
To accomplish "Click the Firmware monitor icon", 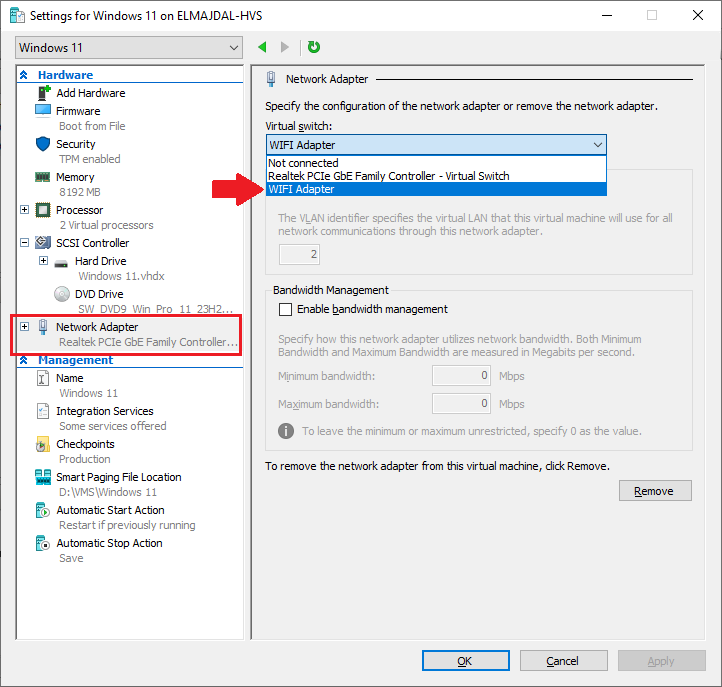I will (x=43, y=111).
